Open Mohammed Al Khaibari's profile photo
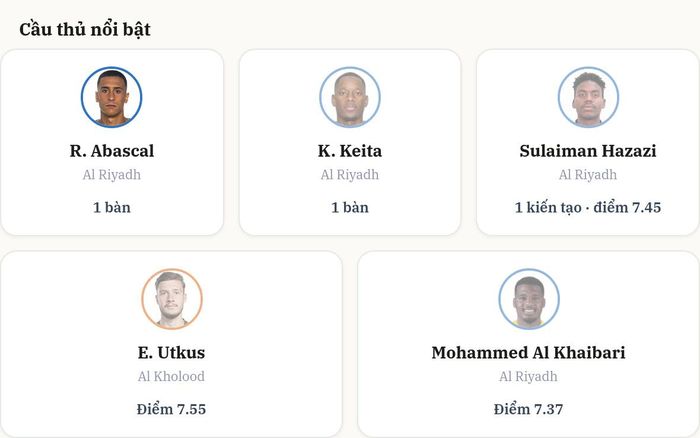The width and height of the screenshot is (700, 438). [529, 299]
